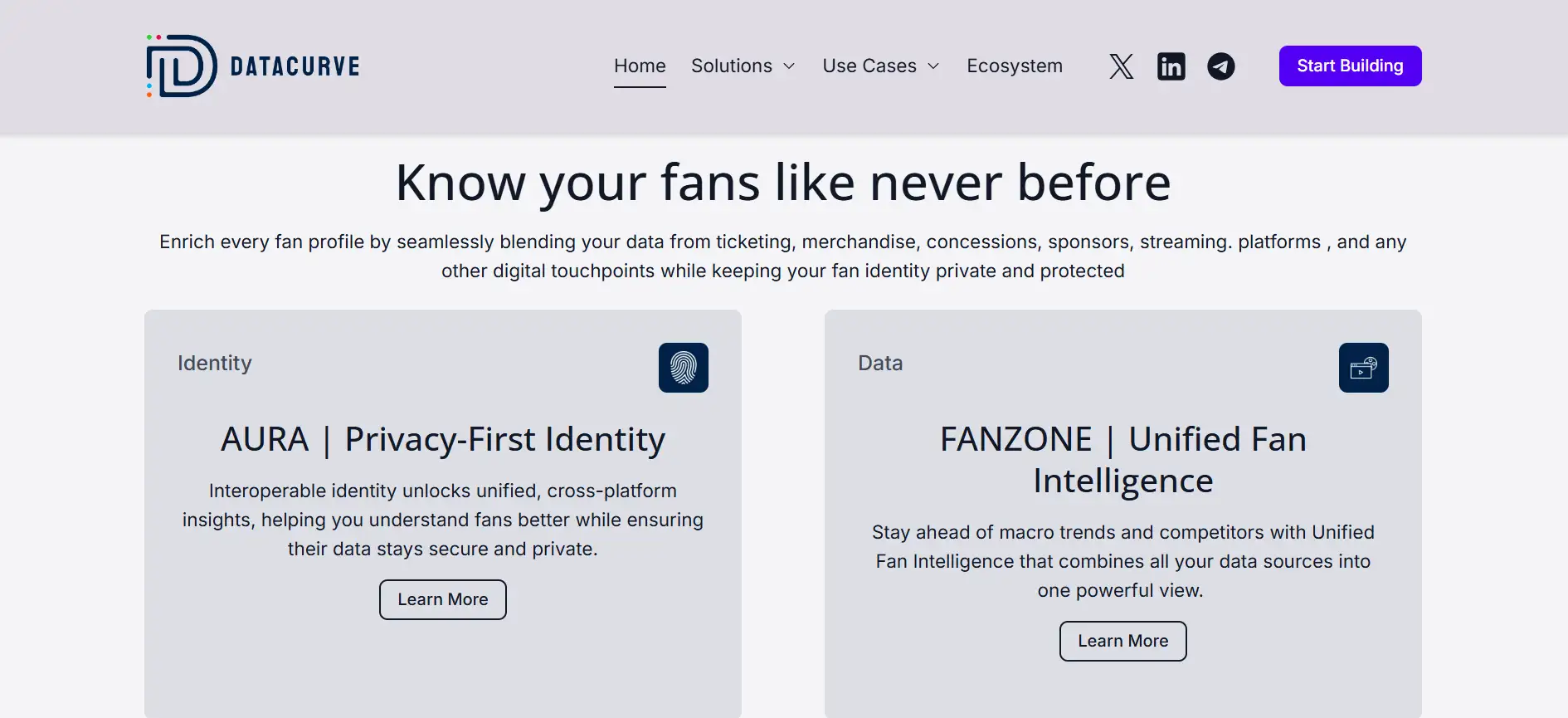Go to the Home menu item
Screen dimensions: 1568x718
coord(640,66)
